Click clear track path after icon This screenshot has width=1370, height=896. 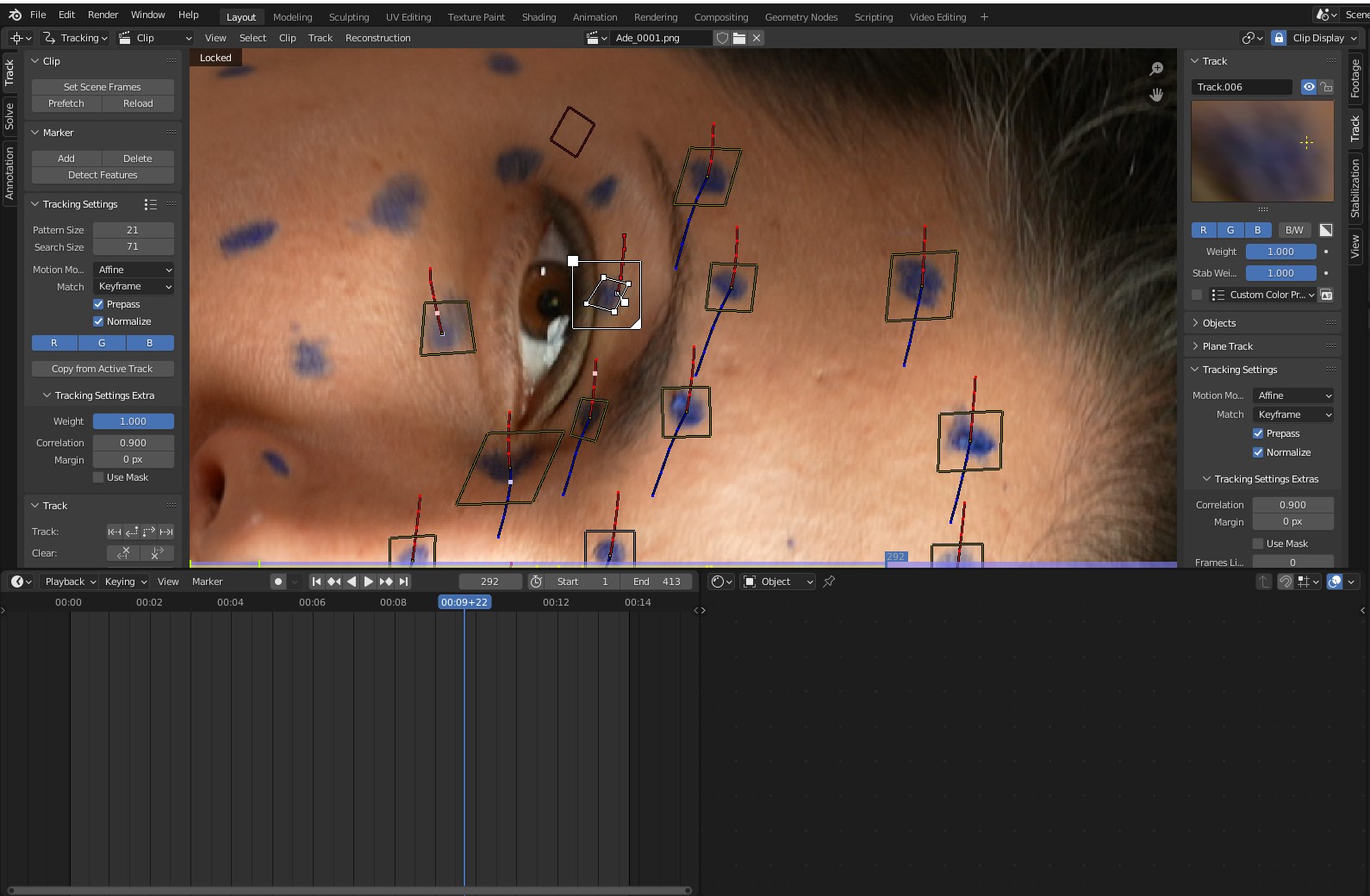157,553
